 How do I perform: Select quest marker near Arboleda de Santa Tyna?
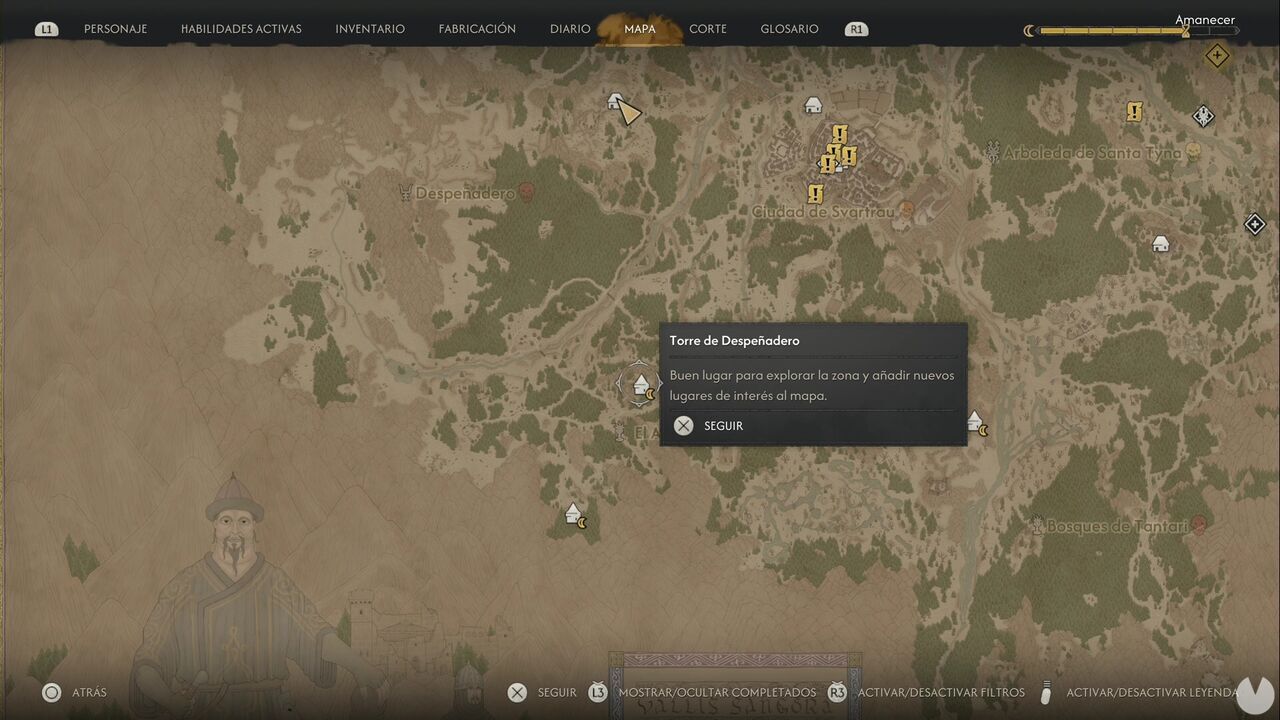(x=1134, y=111)
